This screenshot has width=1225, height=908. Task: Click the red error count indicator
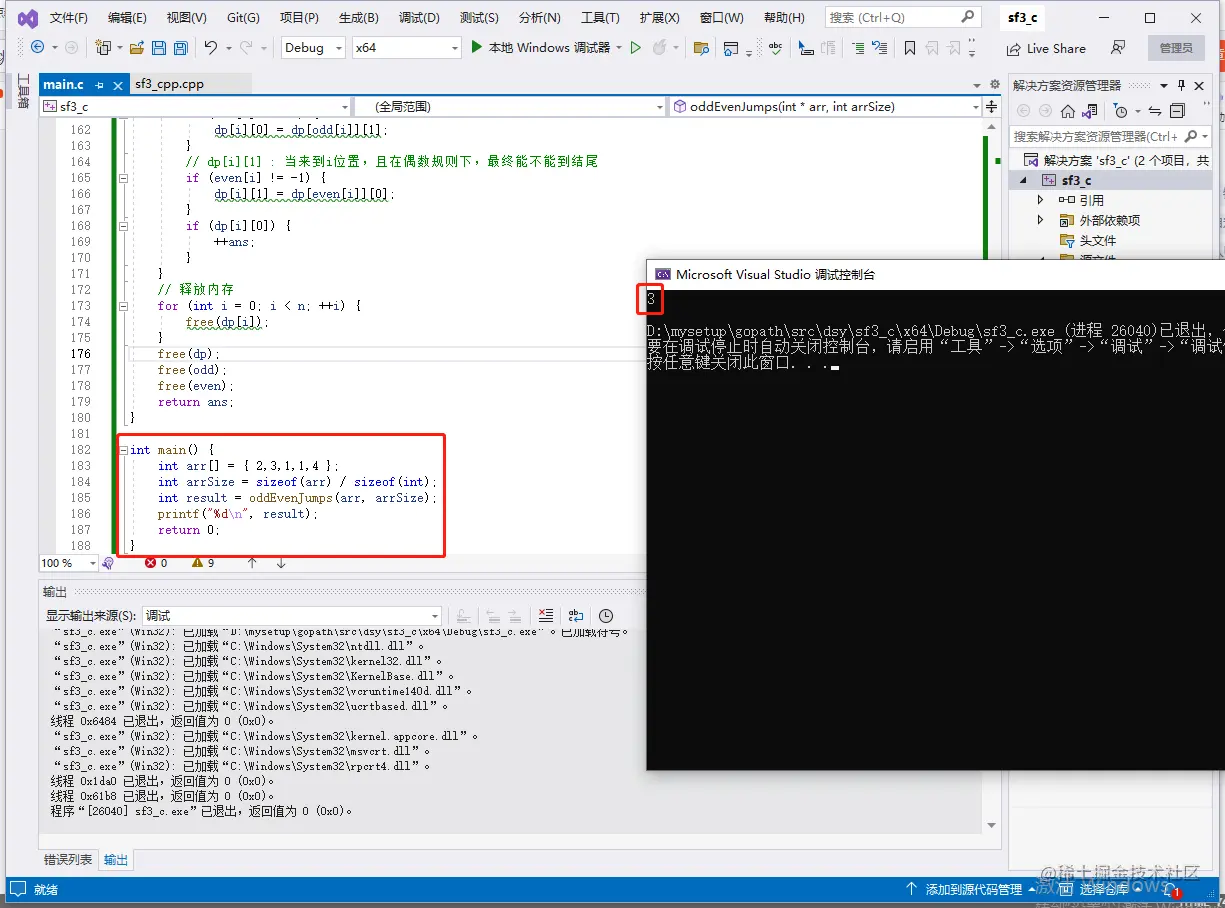click(x=156, y=563)
